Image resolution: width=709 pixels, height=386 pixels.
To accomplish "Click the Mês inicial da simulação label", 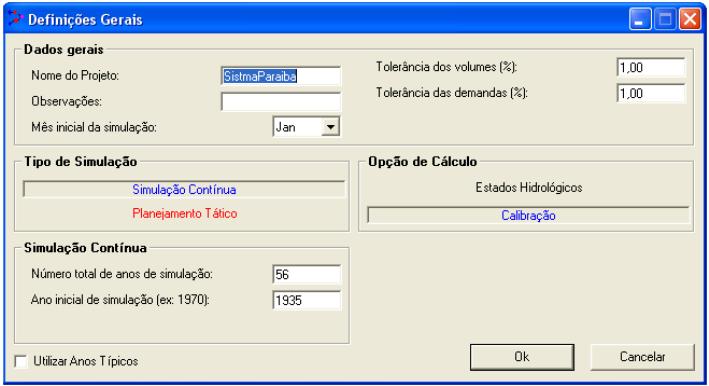I will (94, 127).
